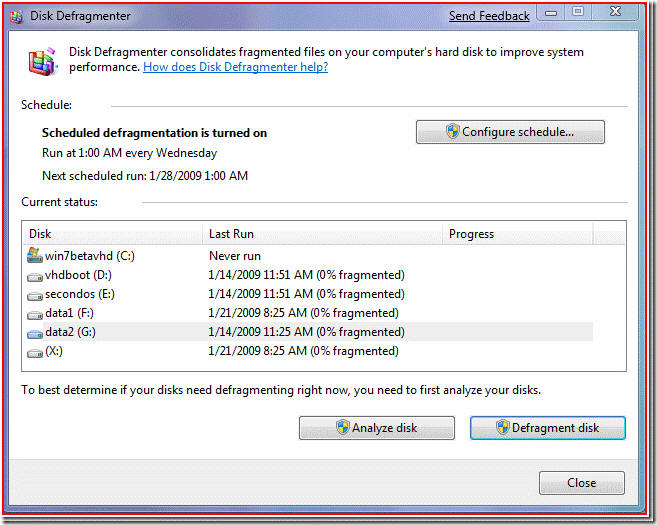Click the data2 (G:) drive icon
Screen dimensions: 657x525
[35, 334]
